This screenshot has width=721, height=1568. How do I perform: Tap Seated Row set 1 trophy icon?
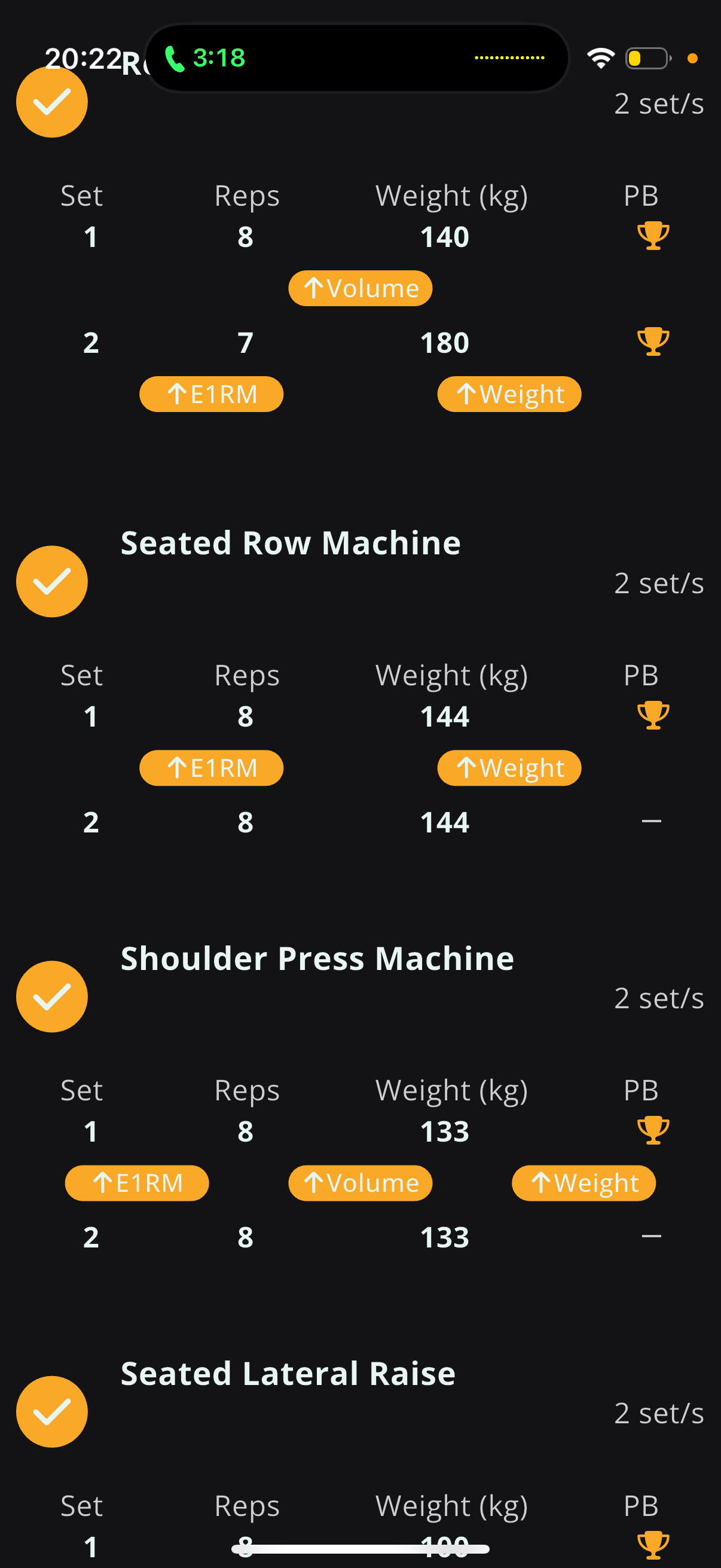tap(653, 715)
